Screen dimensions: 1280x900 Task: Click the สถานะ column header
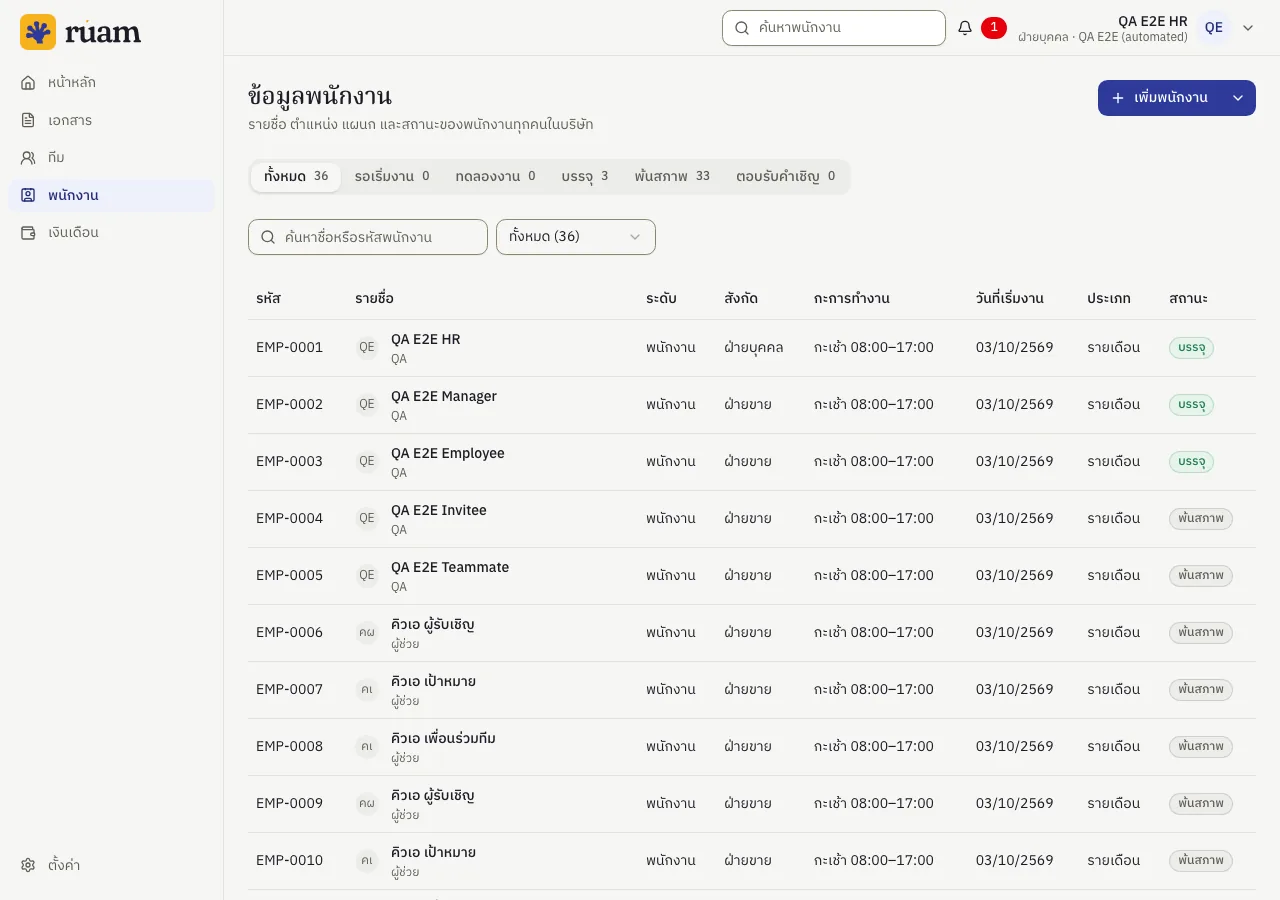tap(1188, 298)
